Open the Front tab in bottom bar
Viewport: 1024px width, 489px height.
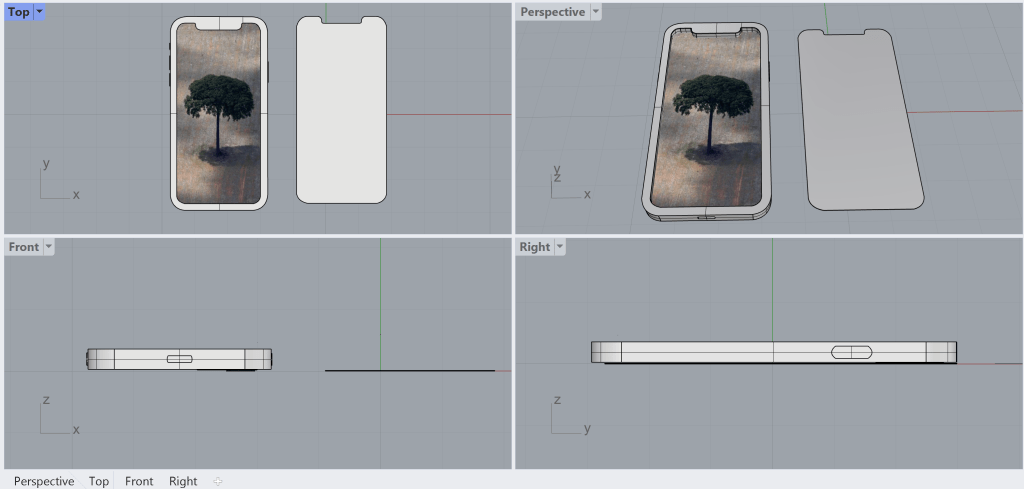(x=139, y=481)
